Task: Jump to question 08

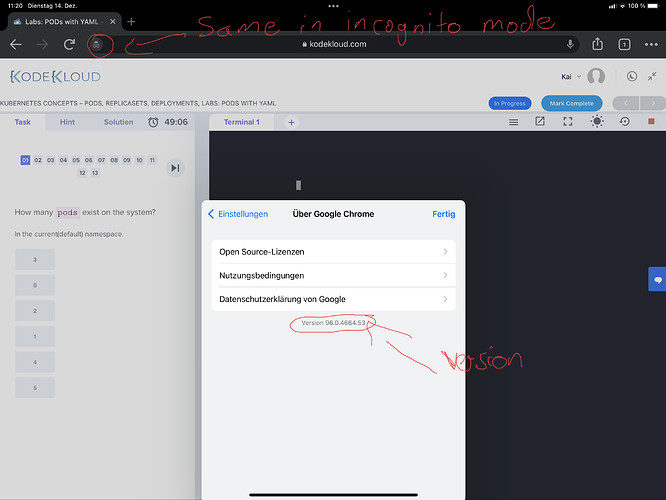Action: point(114,160)
